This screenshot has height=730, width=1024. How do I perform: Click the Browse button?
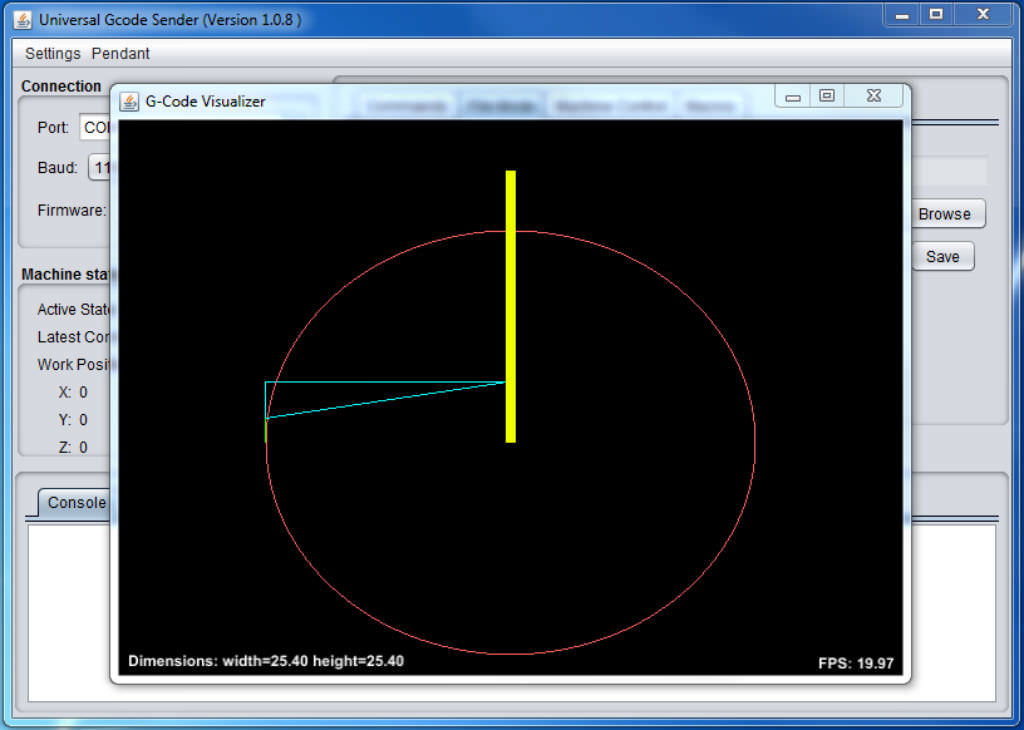tap(943, 214)
